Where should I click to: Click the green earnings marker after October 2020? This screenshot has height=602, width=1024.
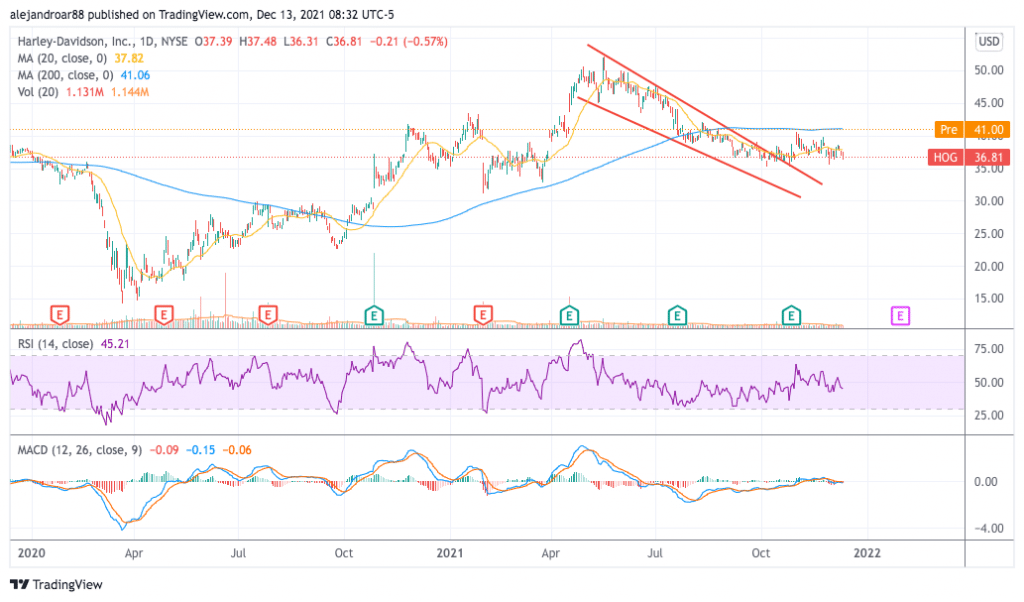point(374,316)
